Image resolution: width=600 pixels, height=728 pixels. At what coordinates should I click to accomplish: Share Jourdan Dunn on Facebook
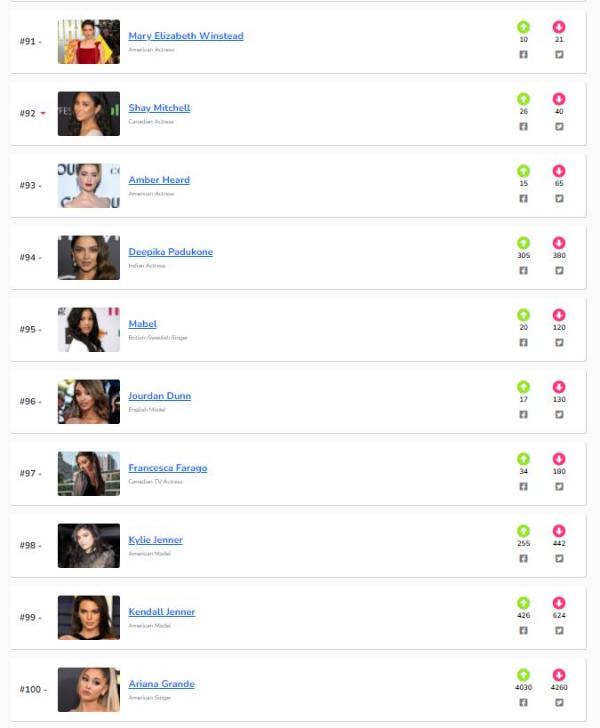523,414
